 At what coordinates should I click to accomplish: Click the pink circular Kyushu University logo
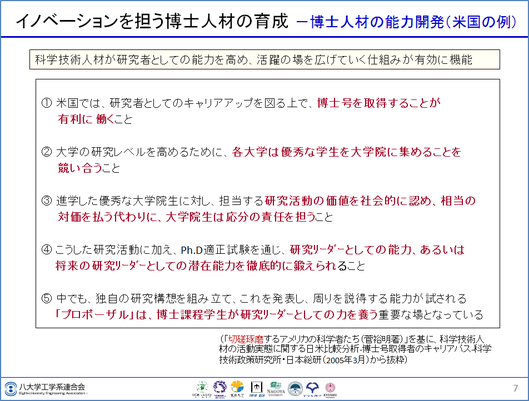(330, 389)
